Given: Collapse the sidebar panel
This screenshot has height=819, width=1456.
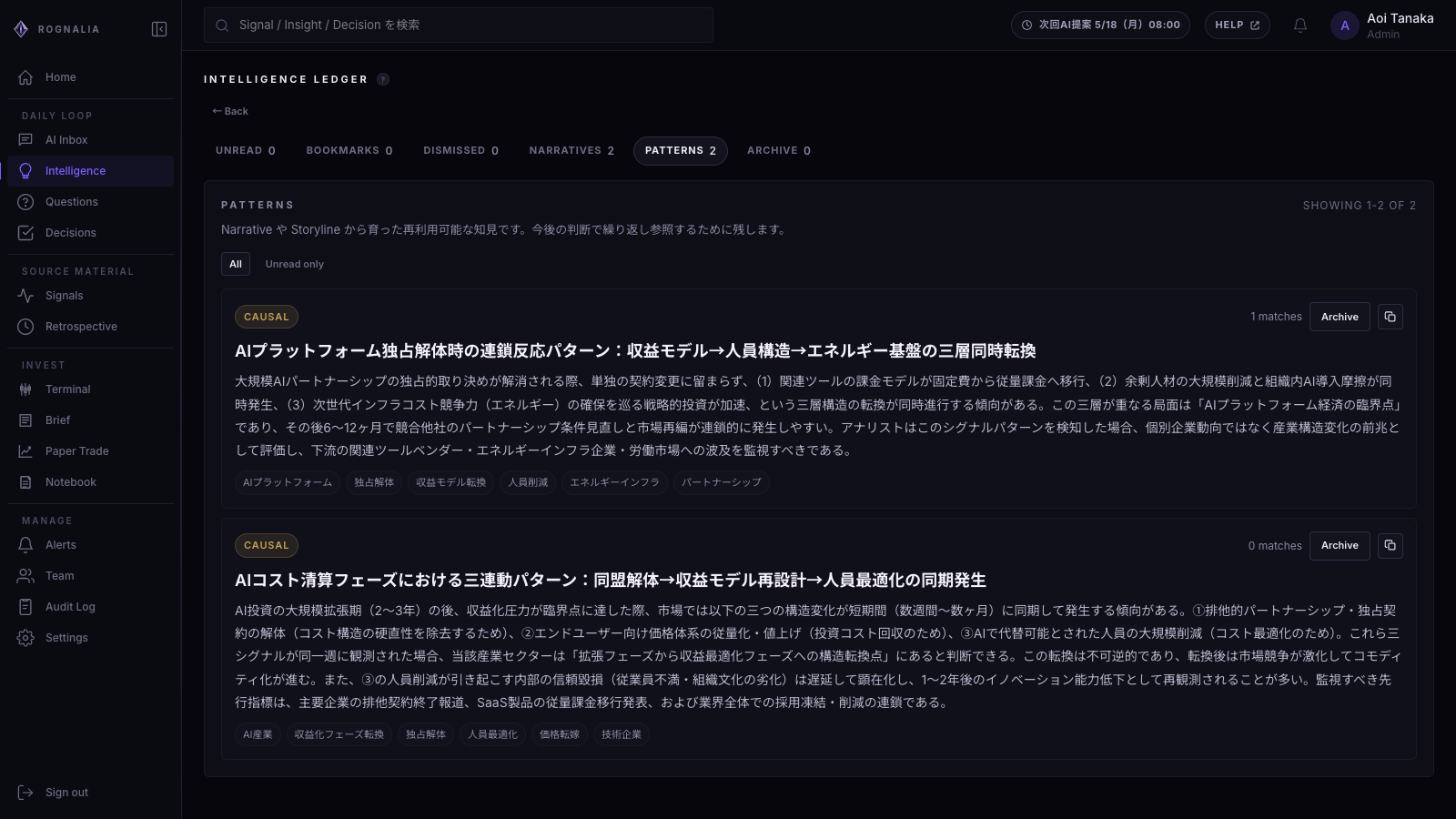Looking at the screenshot, I should [159, 29].
